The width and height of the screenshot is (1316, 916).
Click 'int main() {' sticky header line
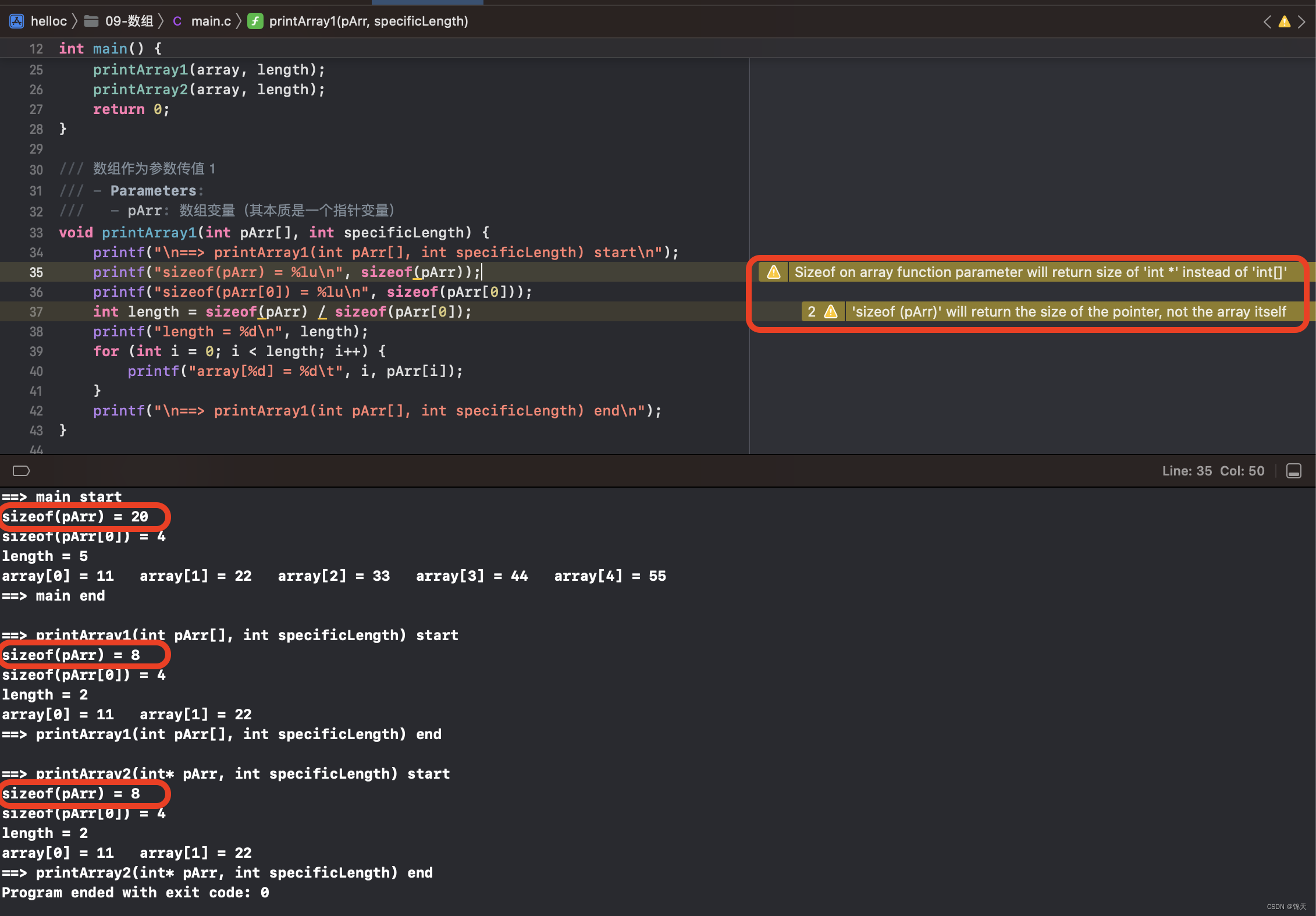111,48
